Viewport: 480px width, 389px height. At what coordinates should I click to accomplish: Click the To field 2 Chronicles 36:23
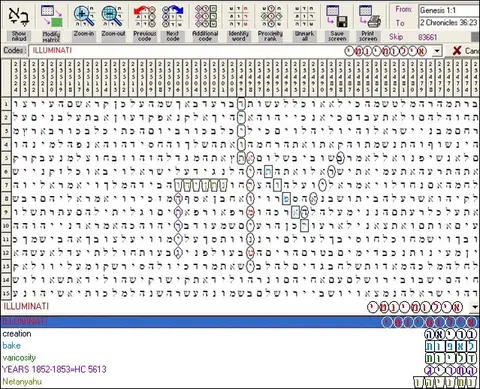click(449, 22)
